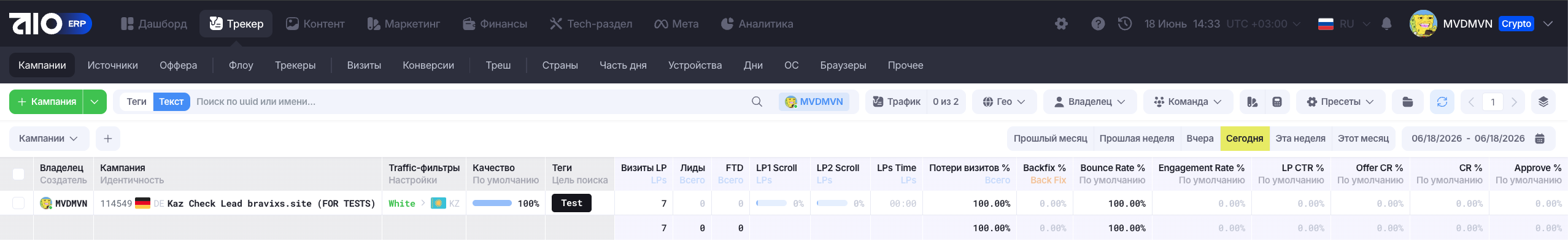Open the dropdown arrow beside + Кампания
This screenshot has width=1568, height=249.
pyautogui.click(x=95, y=102)
